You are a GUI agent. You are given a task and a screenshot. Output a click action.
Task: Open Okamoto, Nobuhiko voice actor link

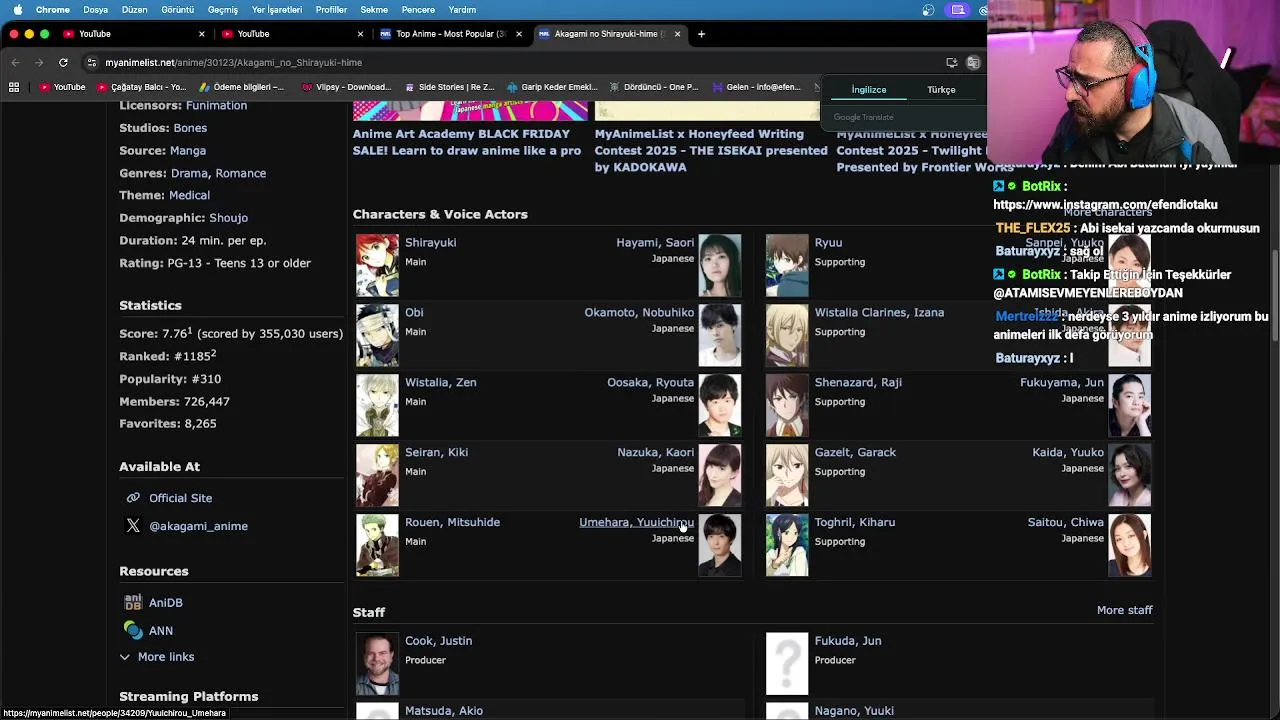tap(639, 312)
